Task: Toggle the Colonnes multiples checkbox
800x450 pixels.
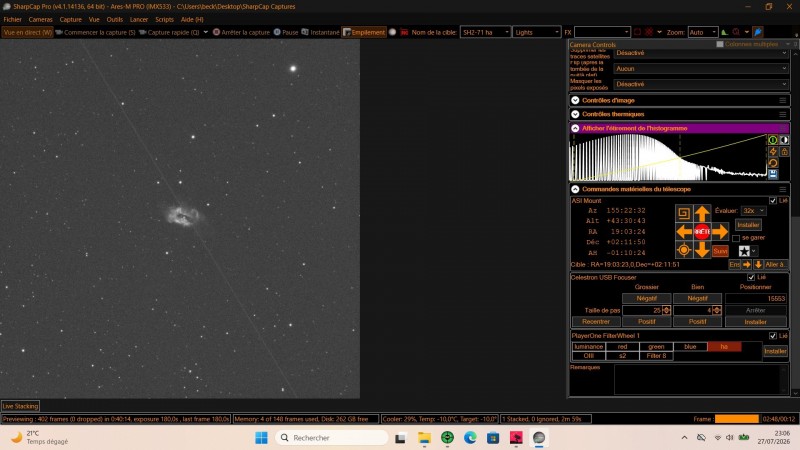Action: click(720, 44)
